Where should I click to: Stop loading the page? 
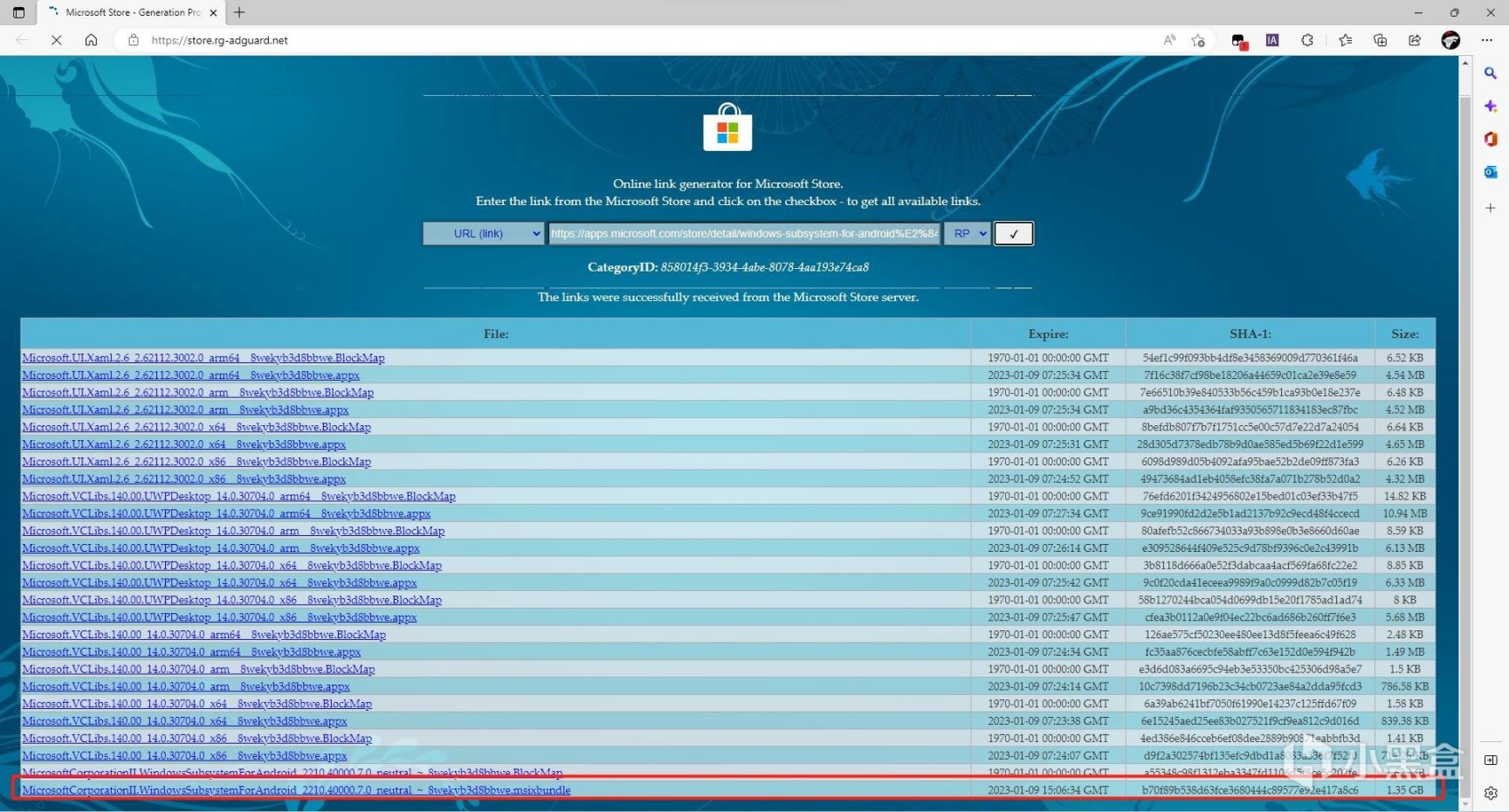[x=56, y=40]
